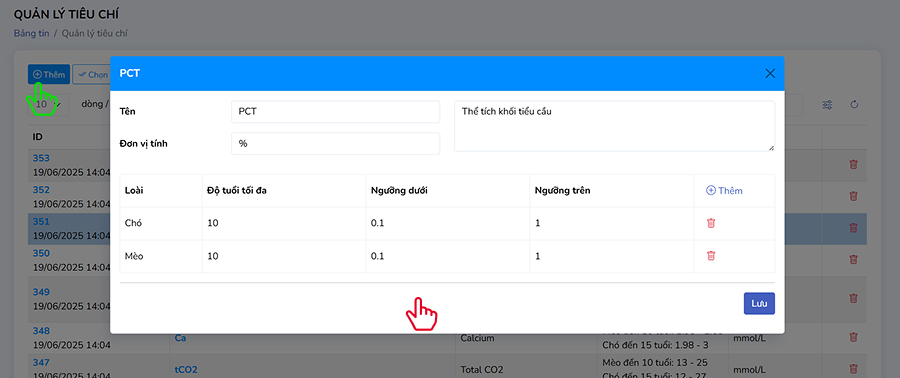
Task: Click the ID column header in background table
Action: coord(37,138)
